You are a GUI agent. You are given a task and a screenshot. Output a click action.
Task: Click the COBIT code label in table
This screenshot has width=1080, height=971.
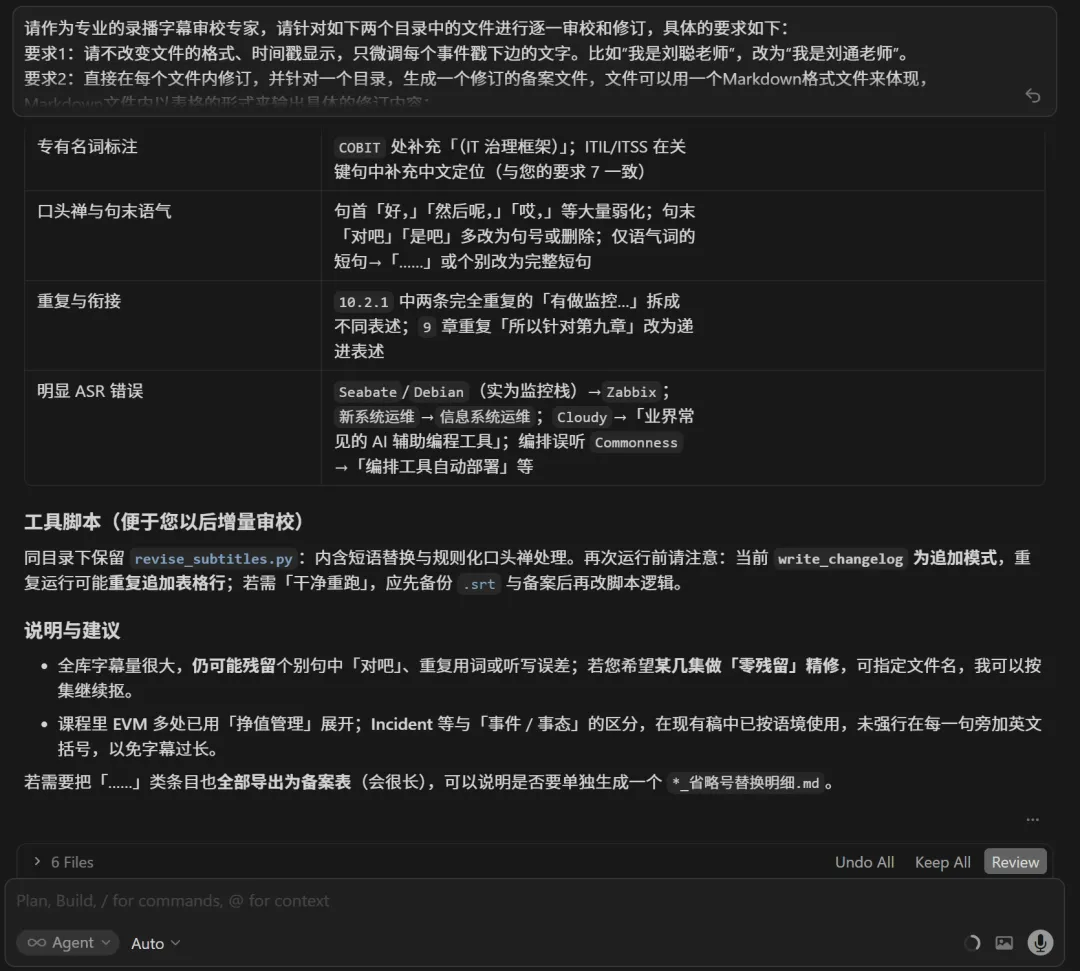[360, 147]
